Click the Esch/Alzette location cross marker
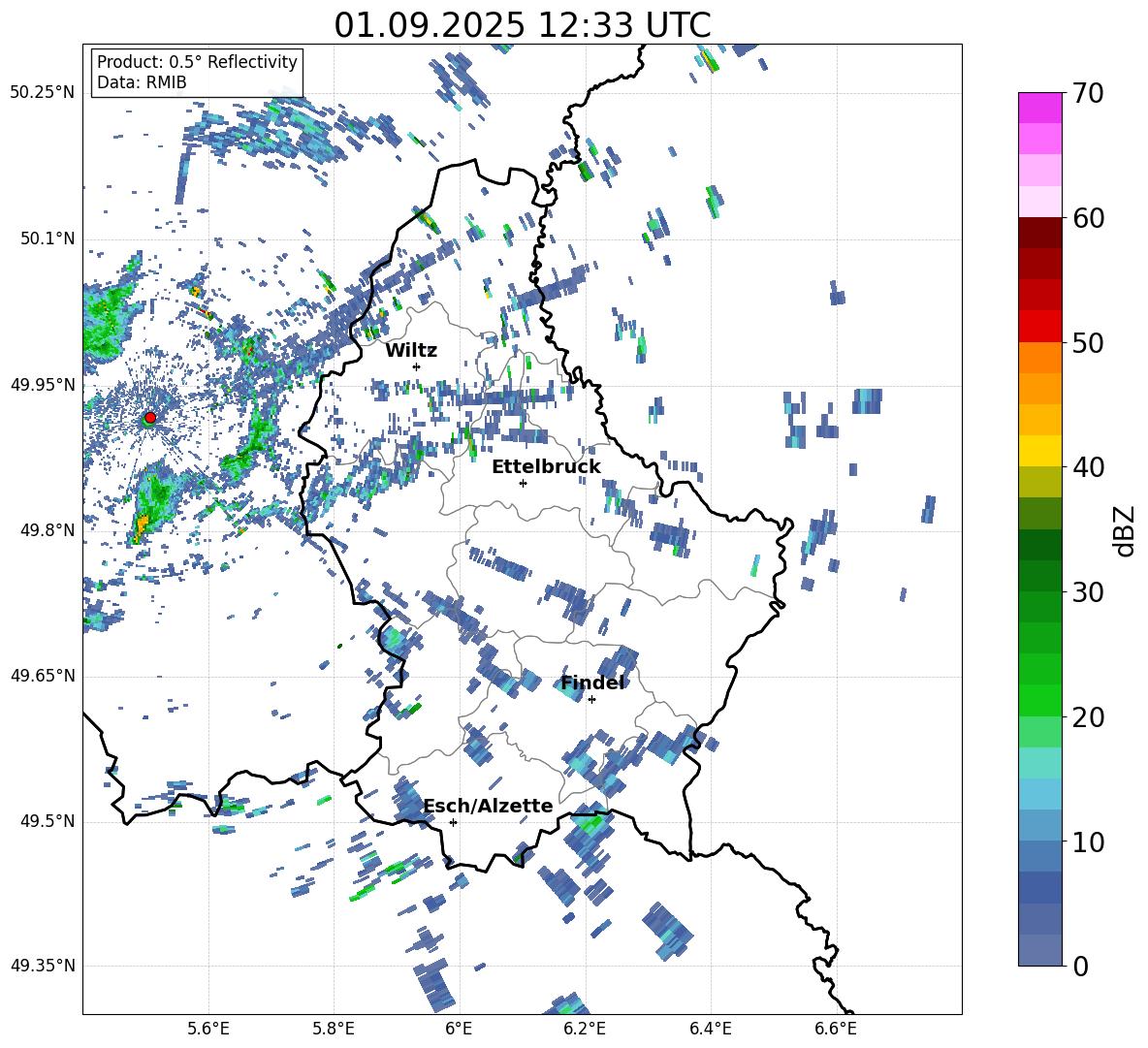Screen dimensions: 1148x1048 (453, 822)
